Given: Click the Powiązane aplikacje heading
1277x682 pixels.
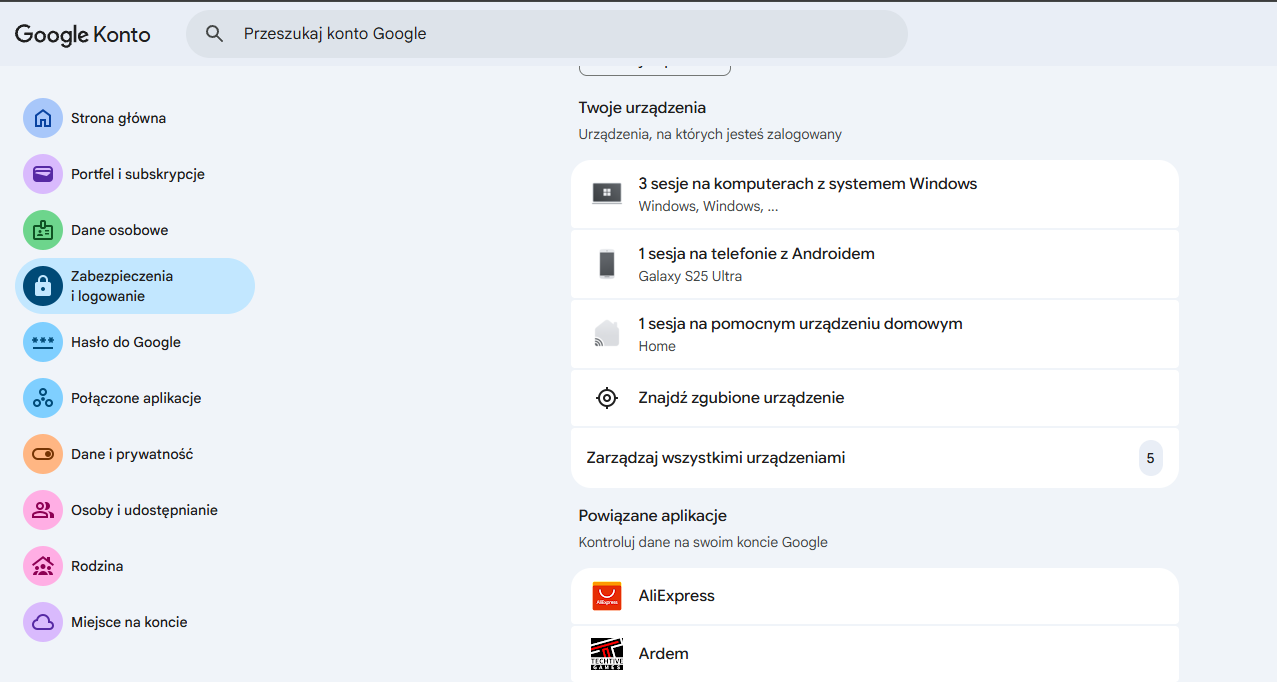Looking at the screenshot, I should (652, 516).
